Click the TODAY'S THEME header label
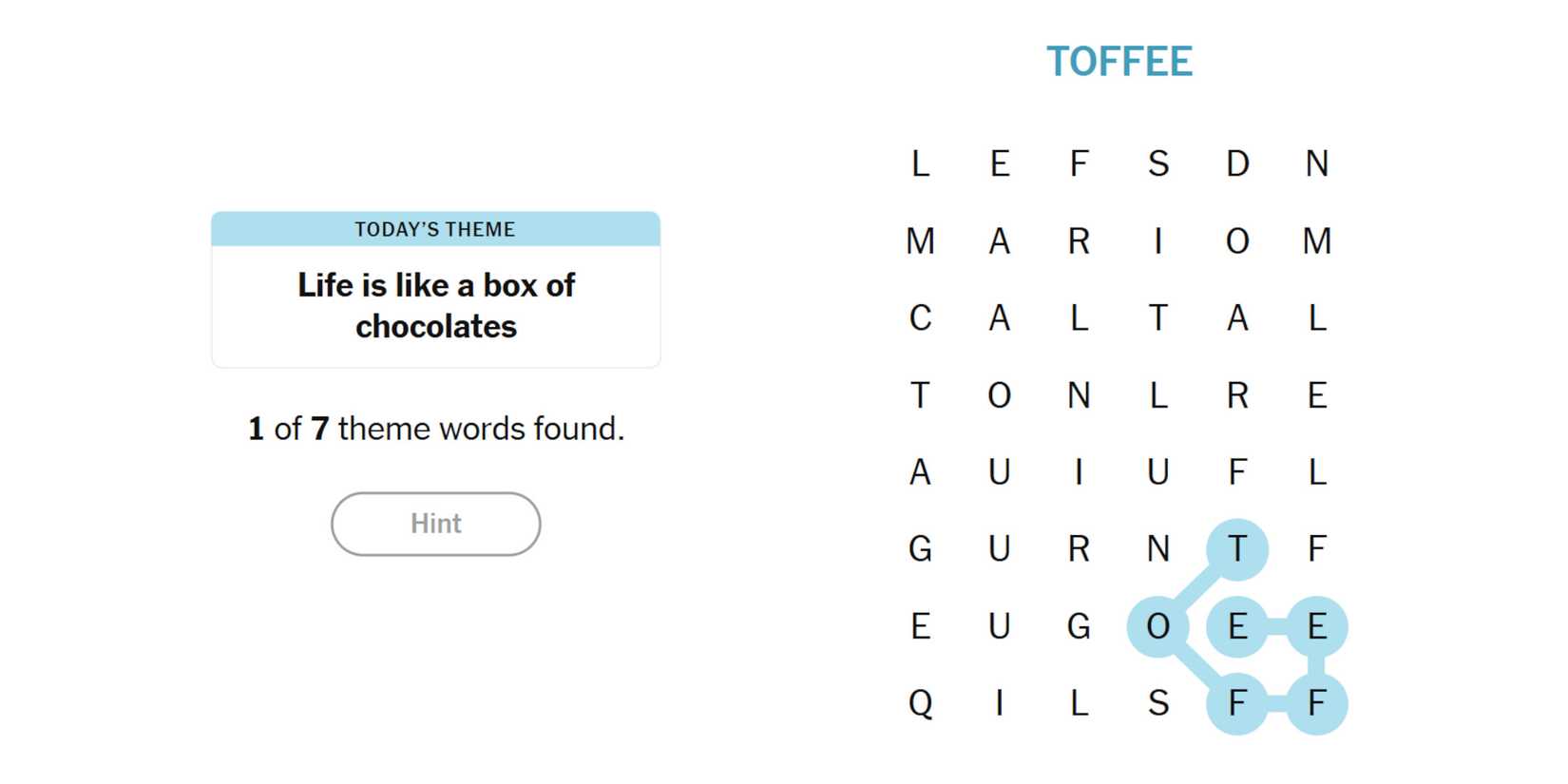1568x784 pixels. 435,229
